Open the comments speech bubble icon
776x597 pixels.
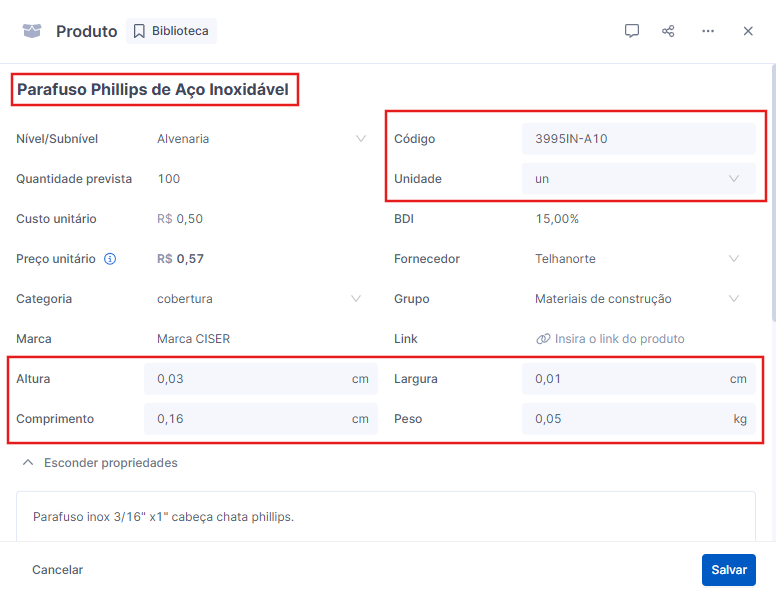coord(631,31)
